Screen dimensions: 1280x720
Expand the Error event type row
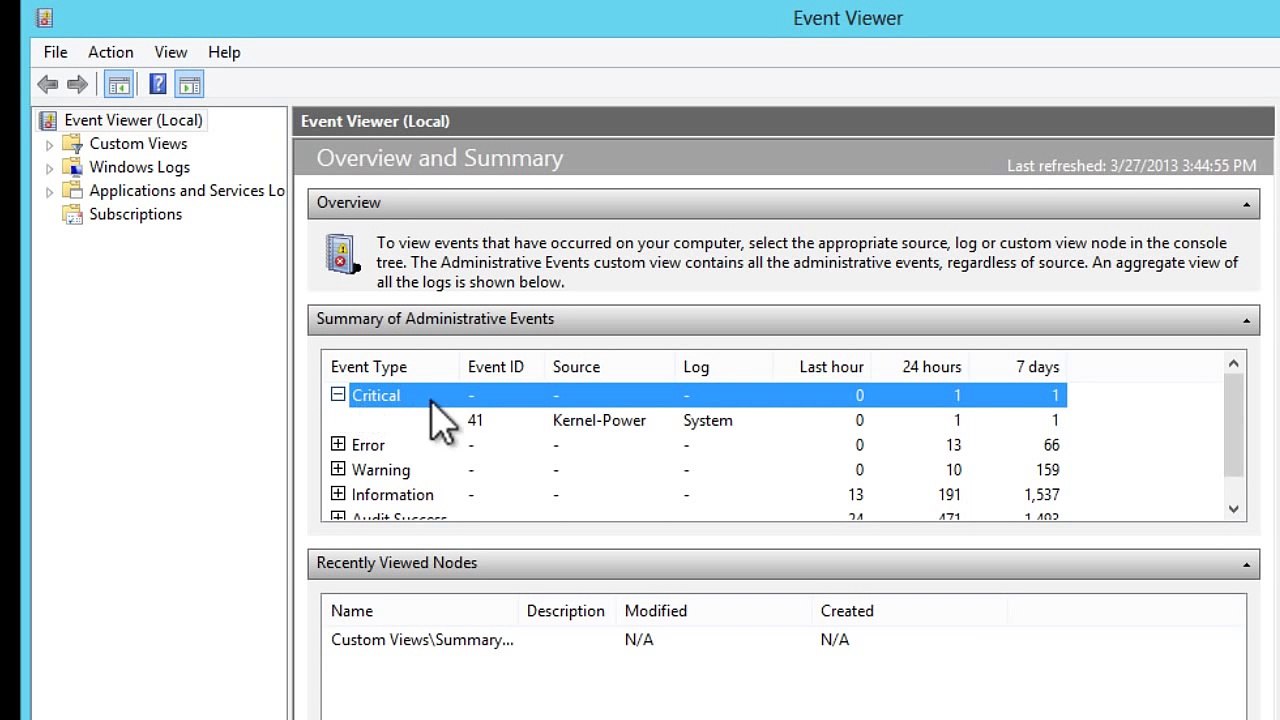(338, 444)
